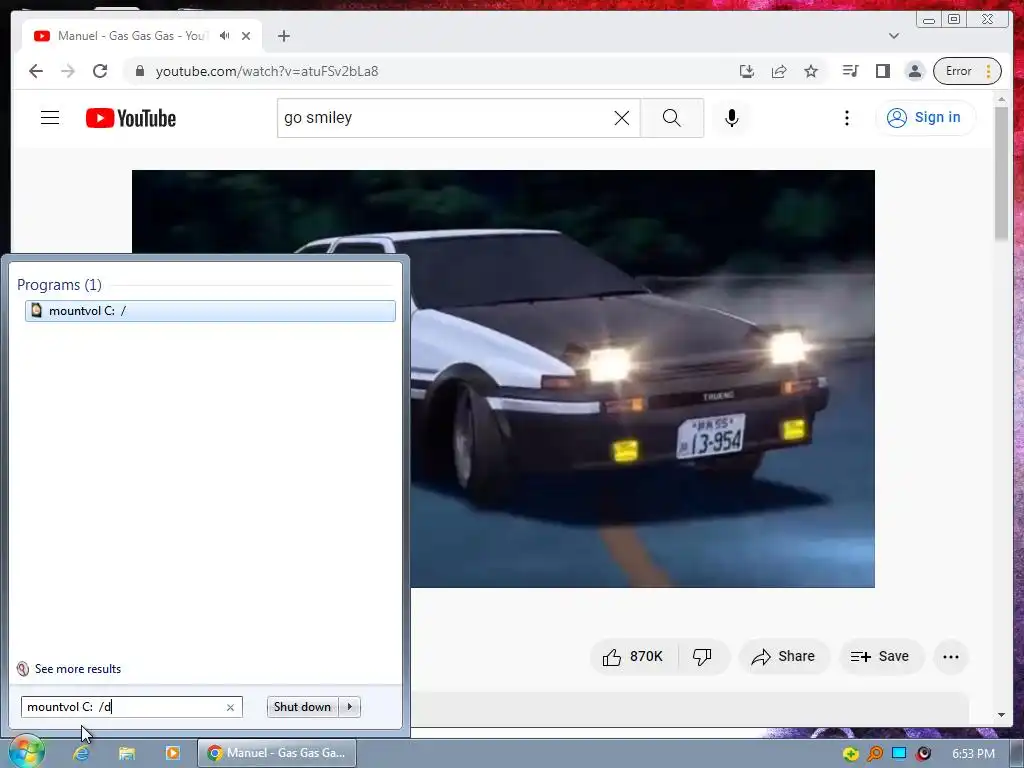Viewport: 1024px width, 768px height.
Task: Share this page from address bar
Action: [x=779, y=71]
